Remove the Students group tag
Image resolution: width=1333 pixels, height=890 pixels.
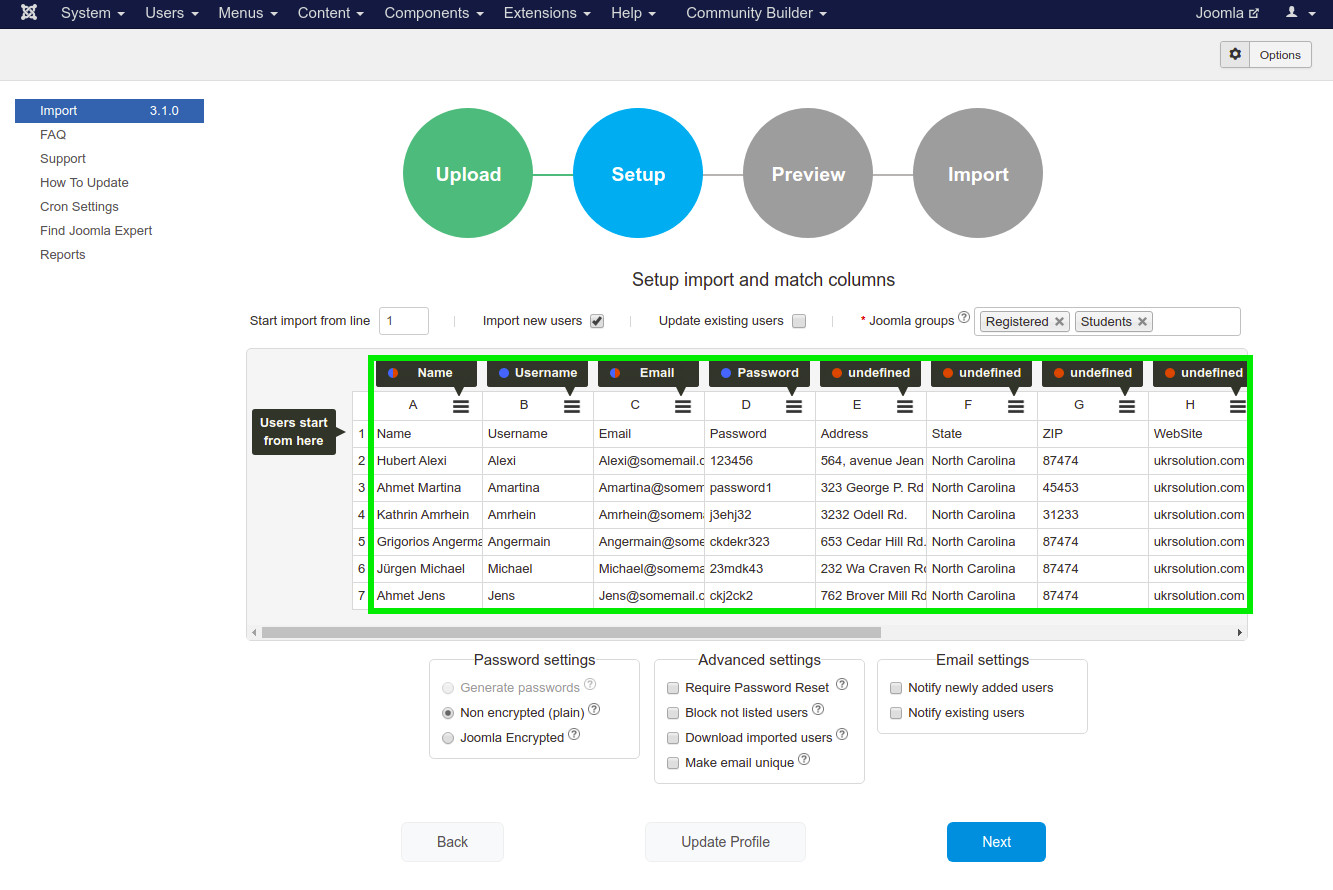pos(1142,322)
